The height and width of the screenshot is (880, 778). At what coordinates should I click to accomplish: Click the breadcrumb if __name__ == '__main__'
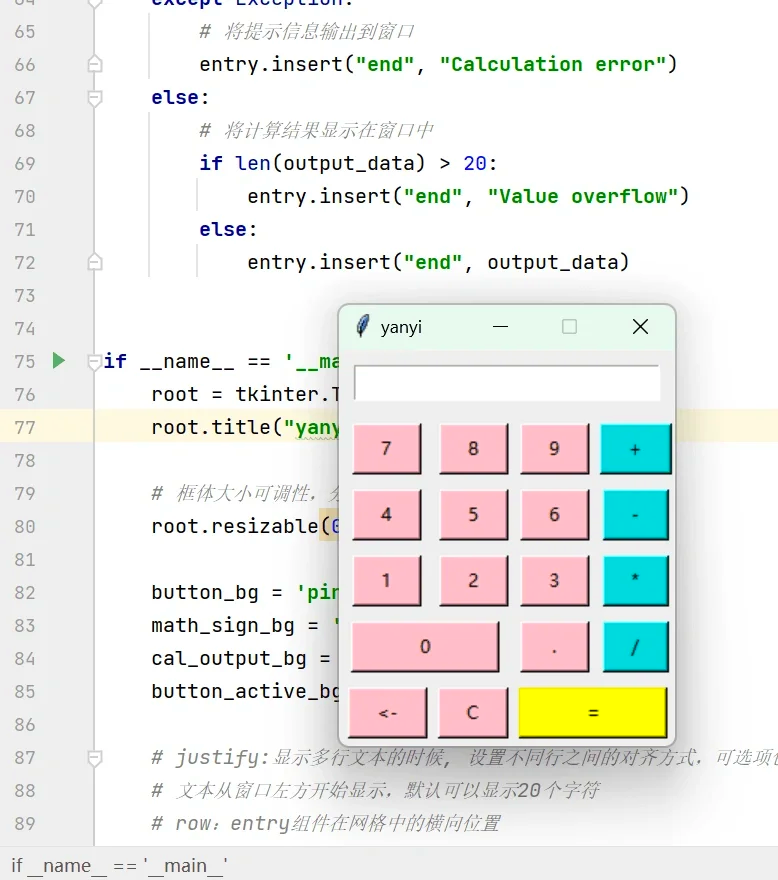tap(120, 865)
